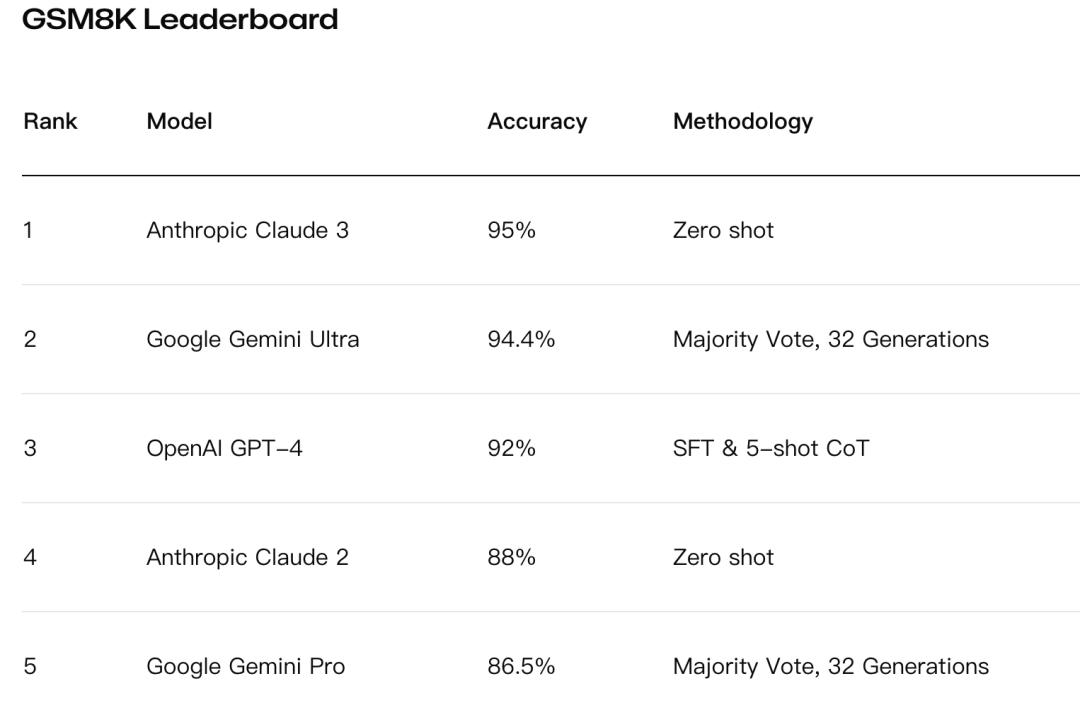The image size is (1080, 715).
Task: Click the GSM8K Leaderboard title
Action: pyautogui.click(x=180, y=19)
